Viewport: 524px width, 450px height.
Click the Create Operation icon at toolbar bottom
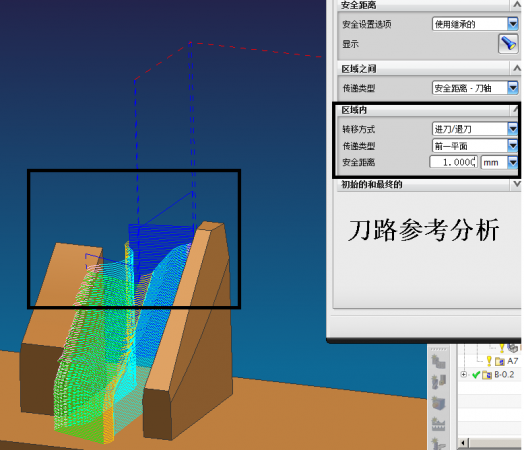click(x=438, y=444)
